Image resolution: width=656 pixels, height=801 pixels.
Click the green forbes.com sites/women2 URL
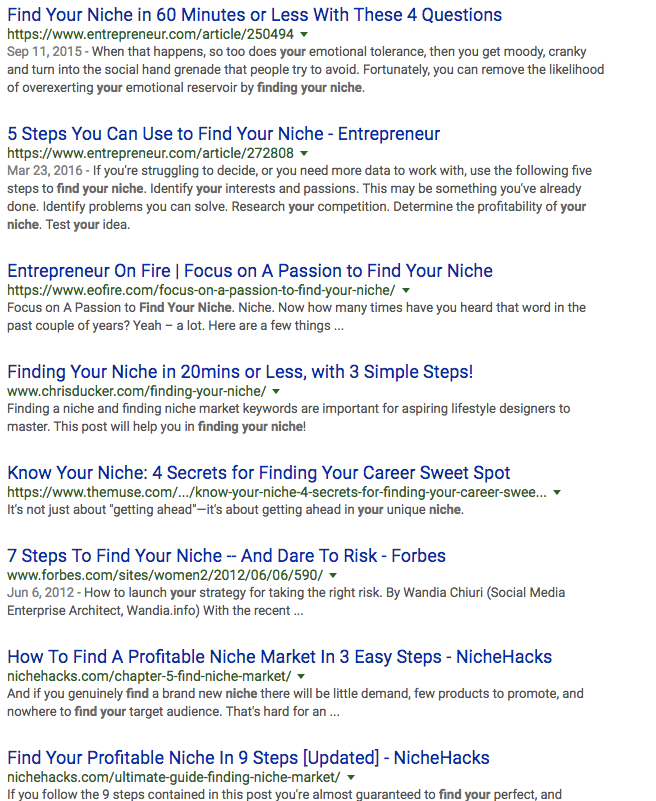click(x=164, y=575)
